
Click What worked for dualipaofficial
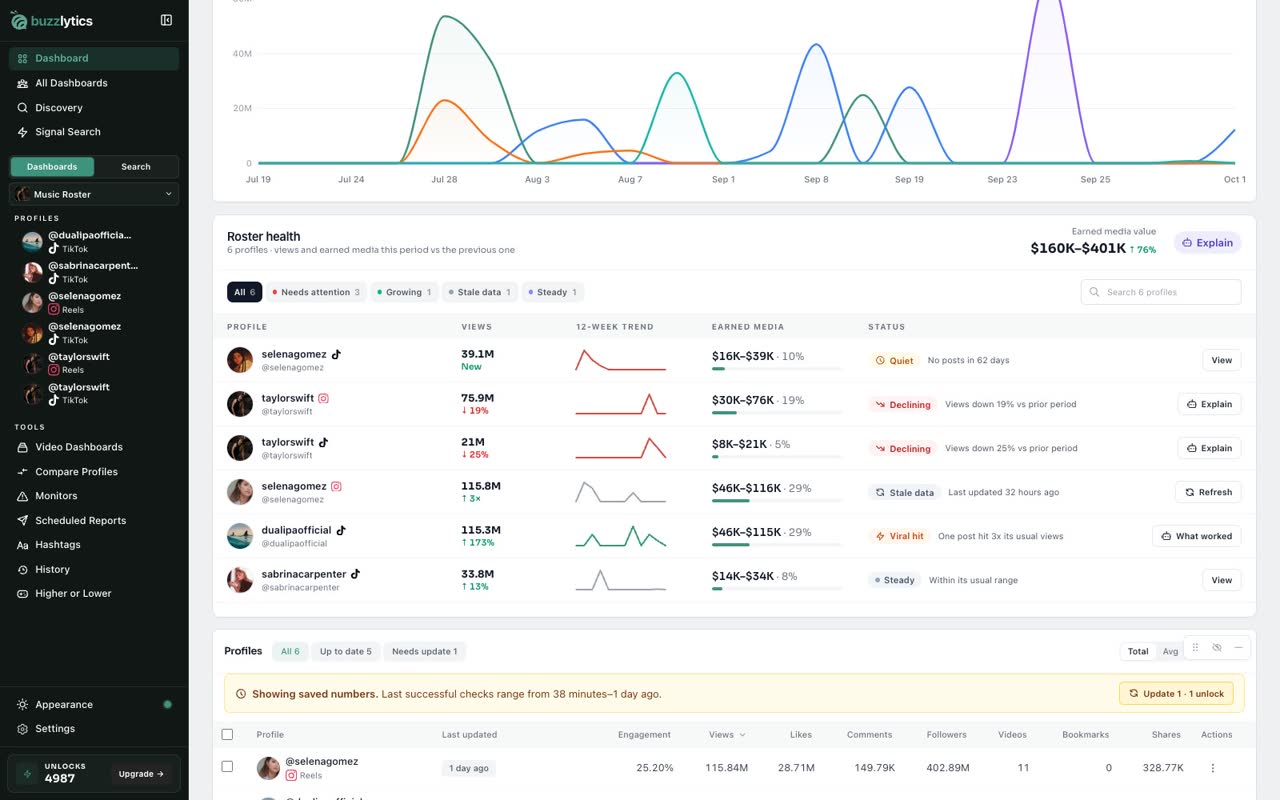coord(1197,536)
